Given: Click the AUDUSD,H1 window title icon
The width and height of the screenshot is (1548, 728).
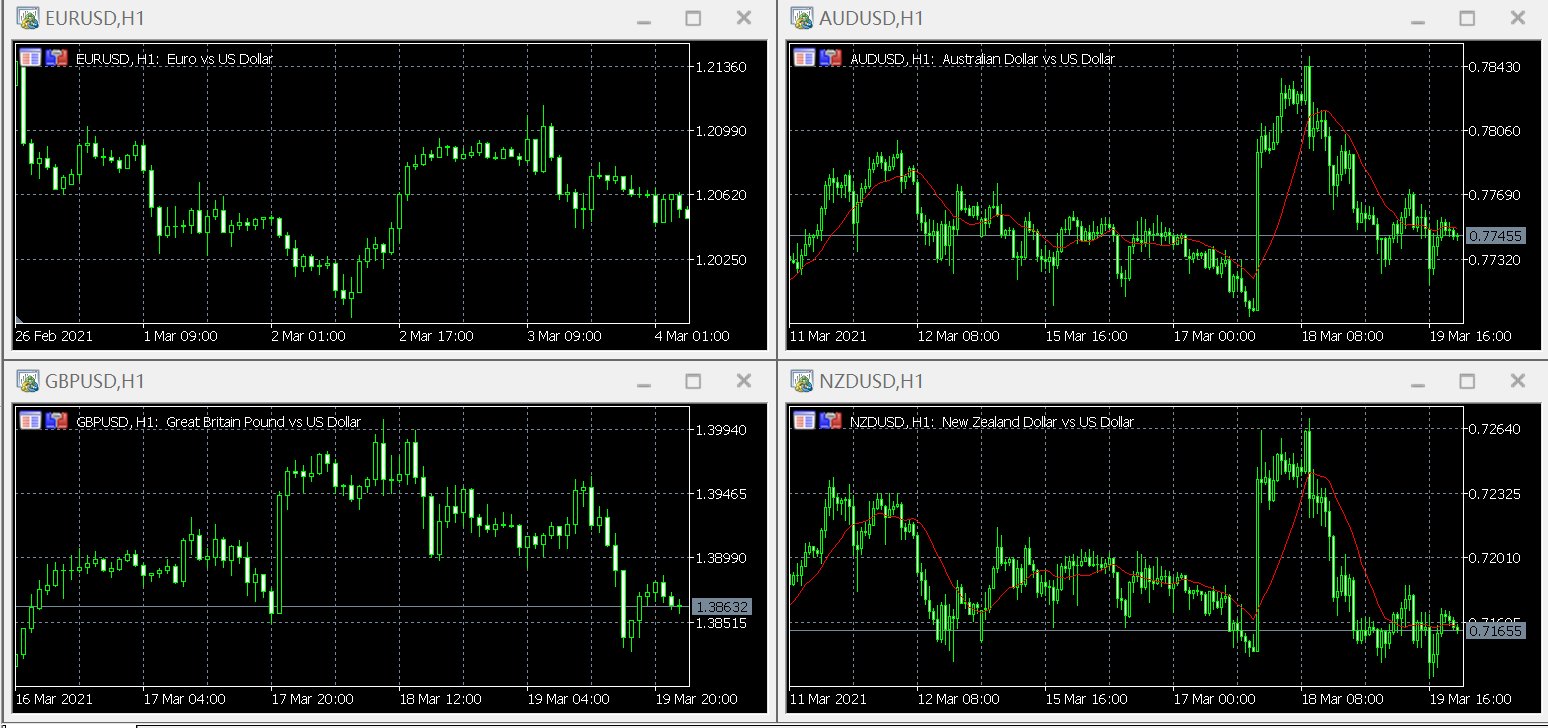Looking at the screenshot, I should tap(802, 18).
